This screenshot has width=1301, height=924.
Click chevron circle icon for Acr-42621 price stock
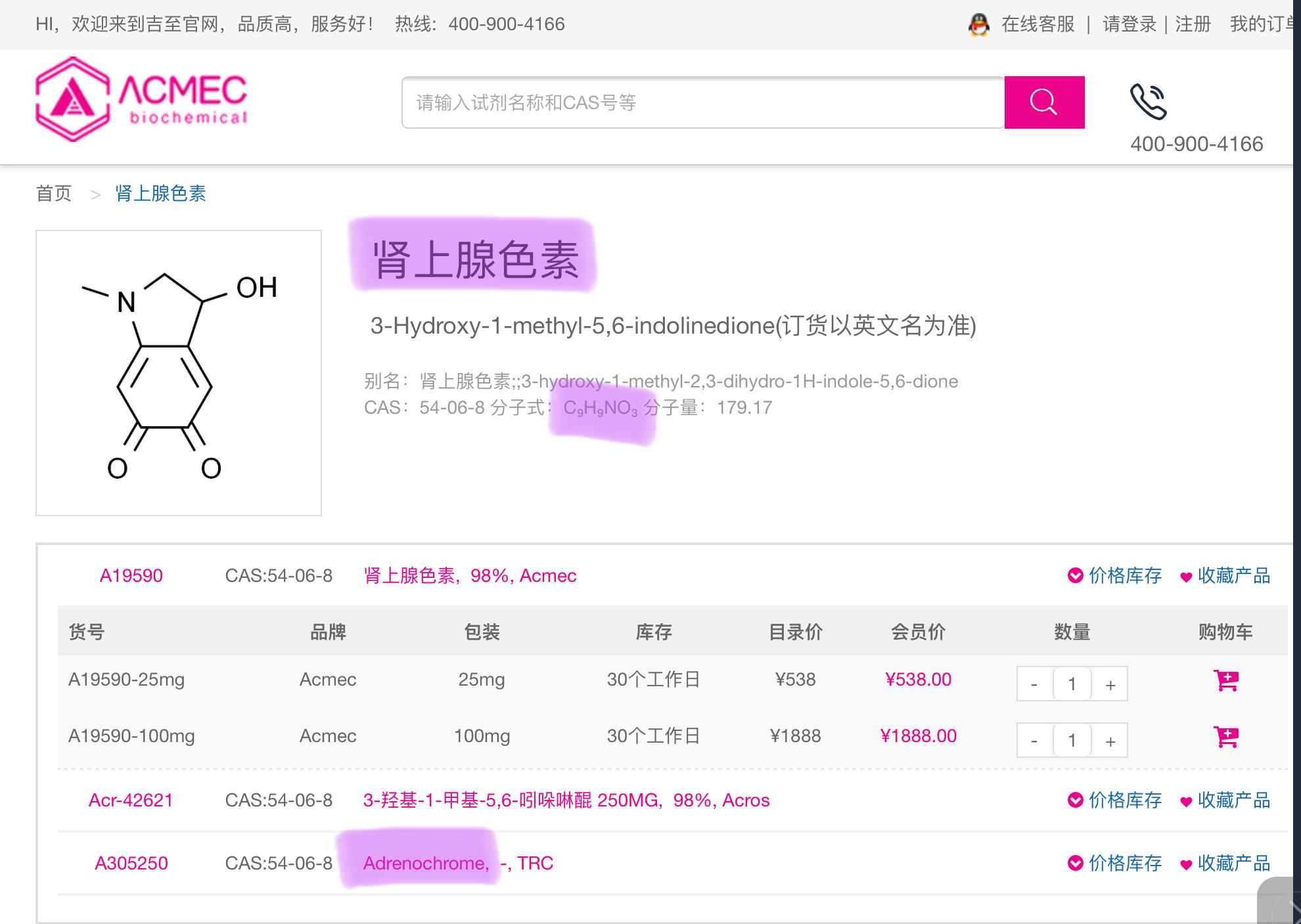click(1076, 801)
